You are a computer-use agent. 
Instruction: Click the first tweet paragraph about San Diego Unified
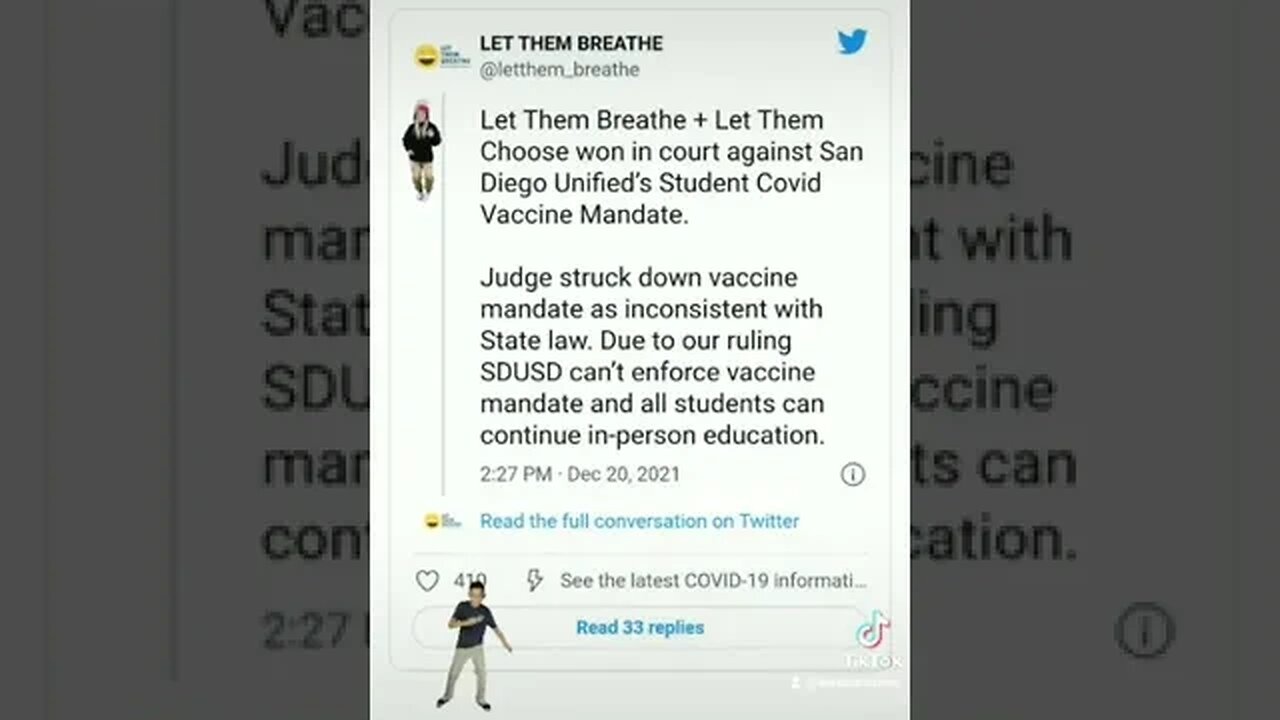click(671, 167)
